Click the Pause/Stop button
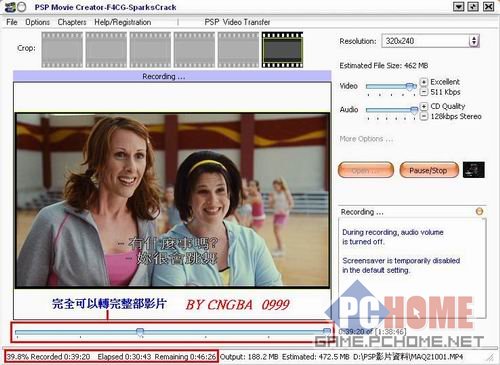The height and width of the screenshot is (365, 500). [x=429, y=170]
